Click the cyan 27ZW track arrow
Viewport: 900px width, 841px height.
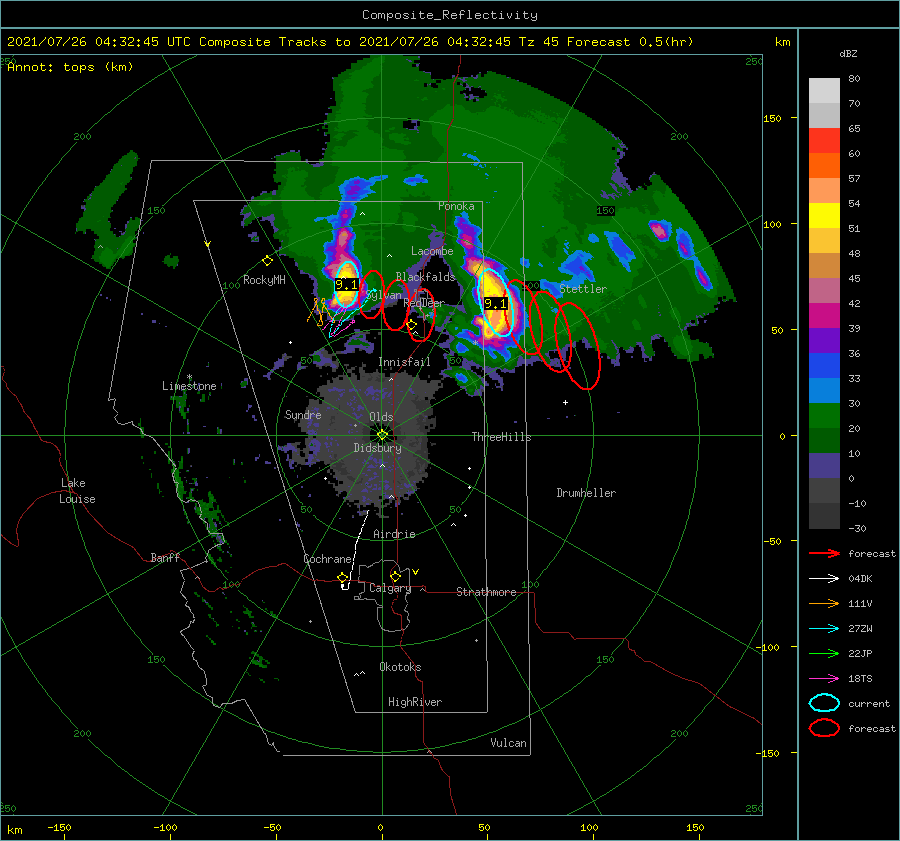[824, 629]
